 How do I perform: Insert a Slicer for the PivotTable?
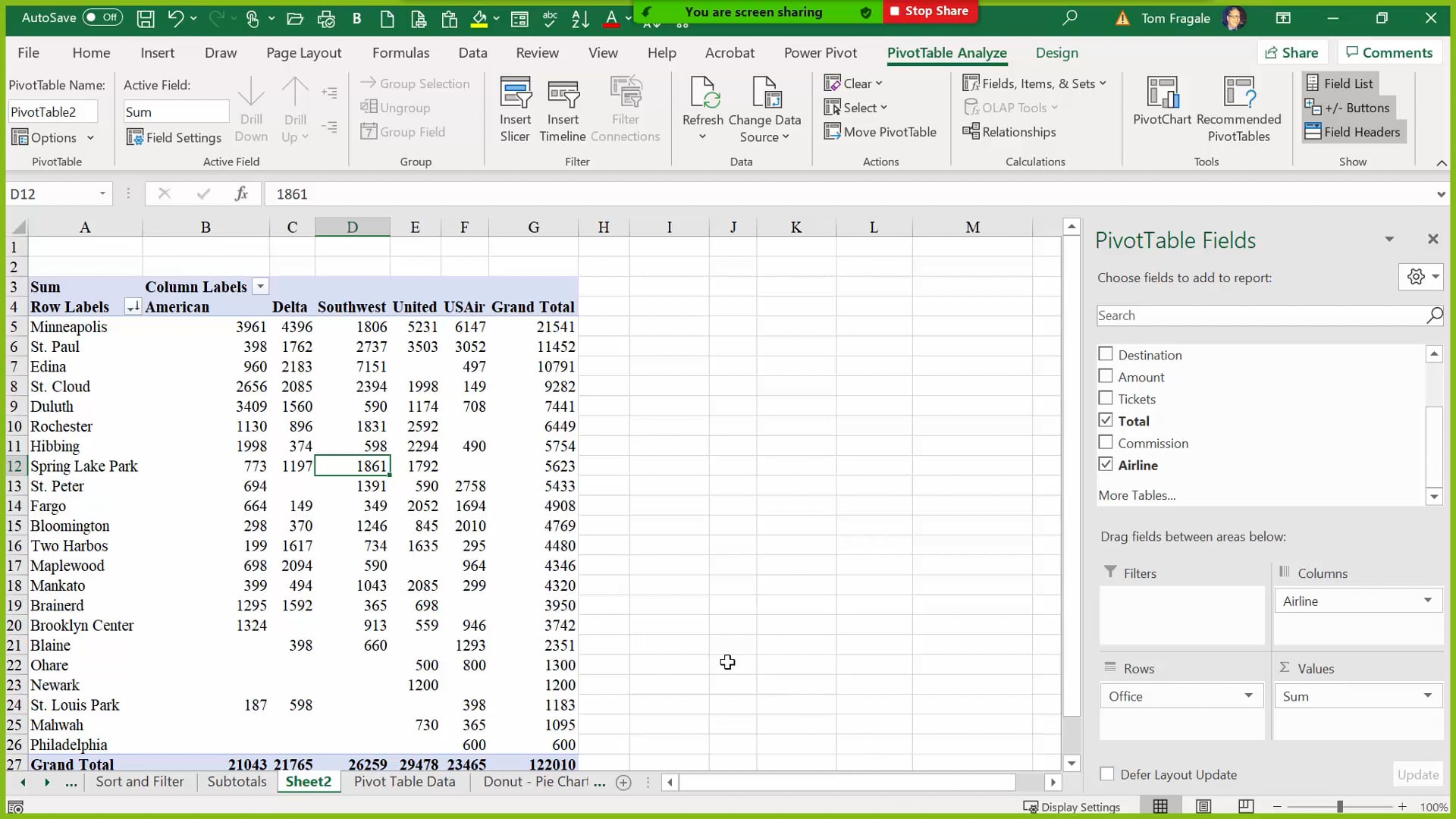click(515, 108)
